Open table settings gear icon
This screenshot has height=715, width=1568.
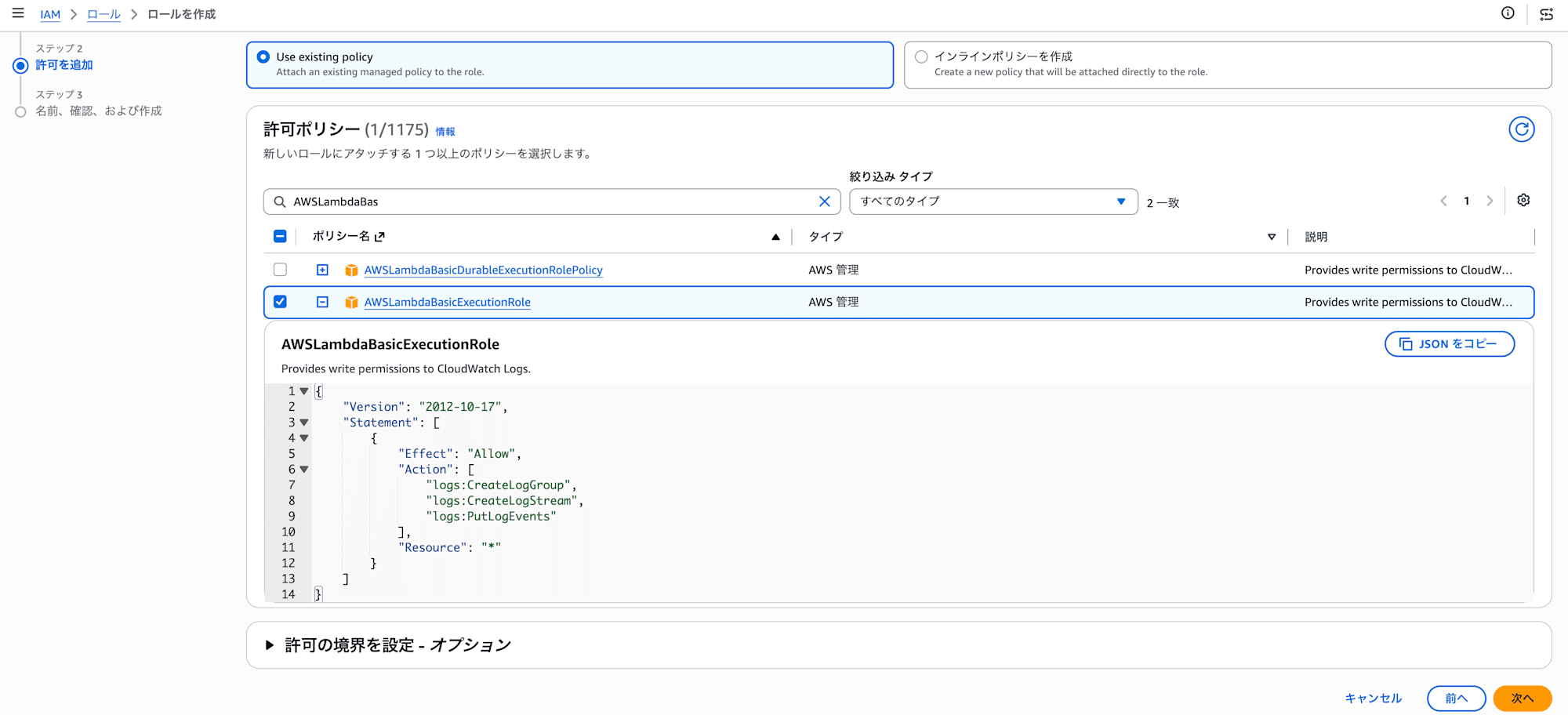pos(1523,200)
